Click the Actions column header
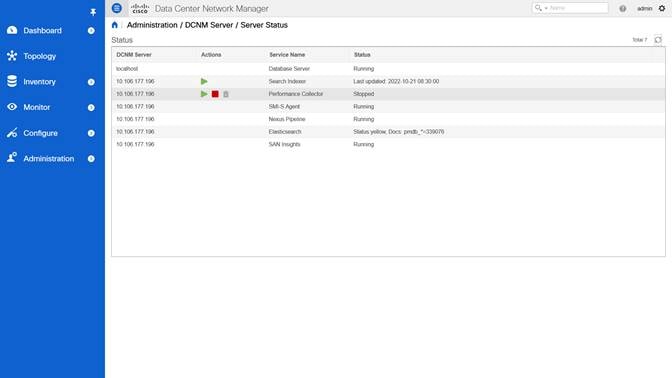The image size is (672, 378). [211, 55]
